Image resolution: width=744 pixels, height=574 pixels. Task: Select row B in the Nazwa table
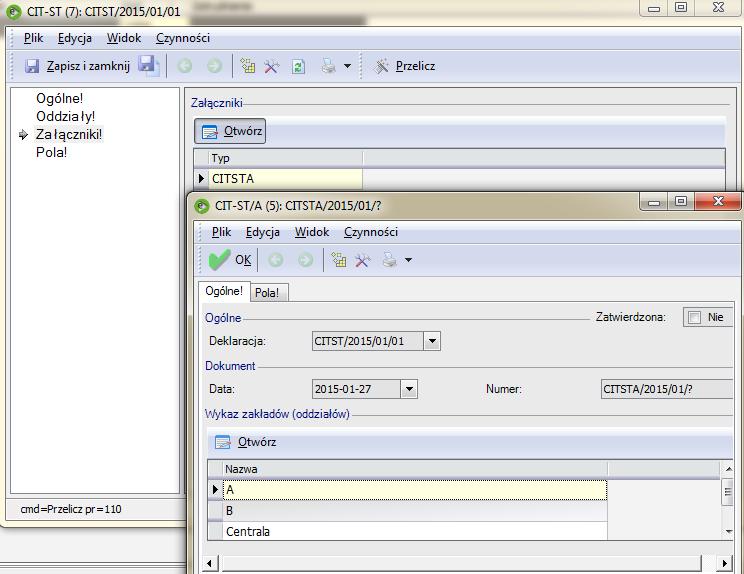[415, 511]
